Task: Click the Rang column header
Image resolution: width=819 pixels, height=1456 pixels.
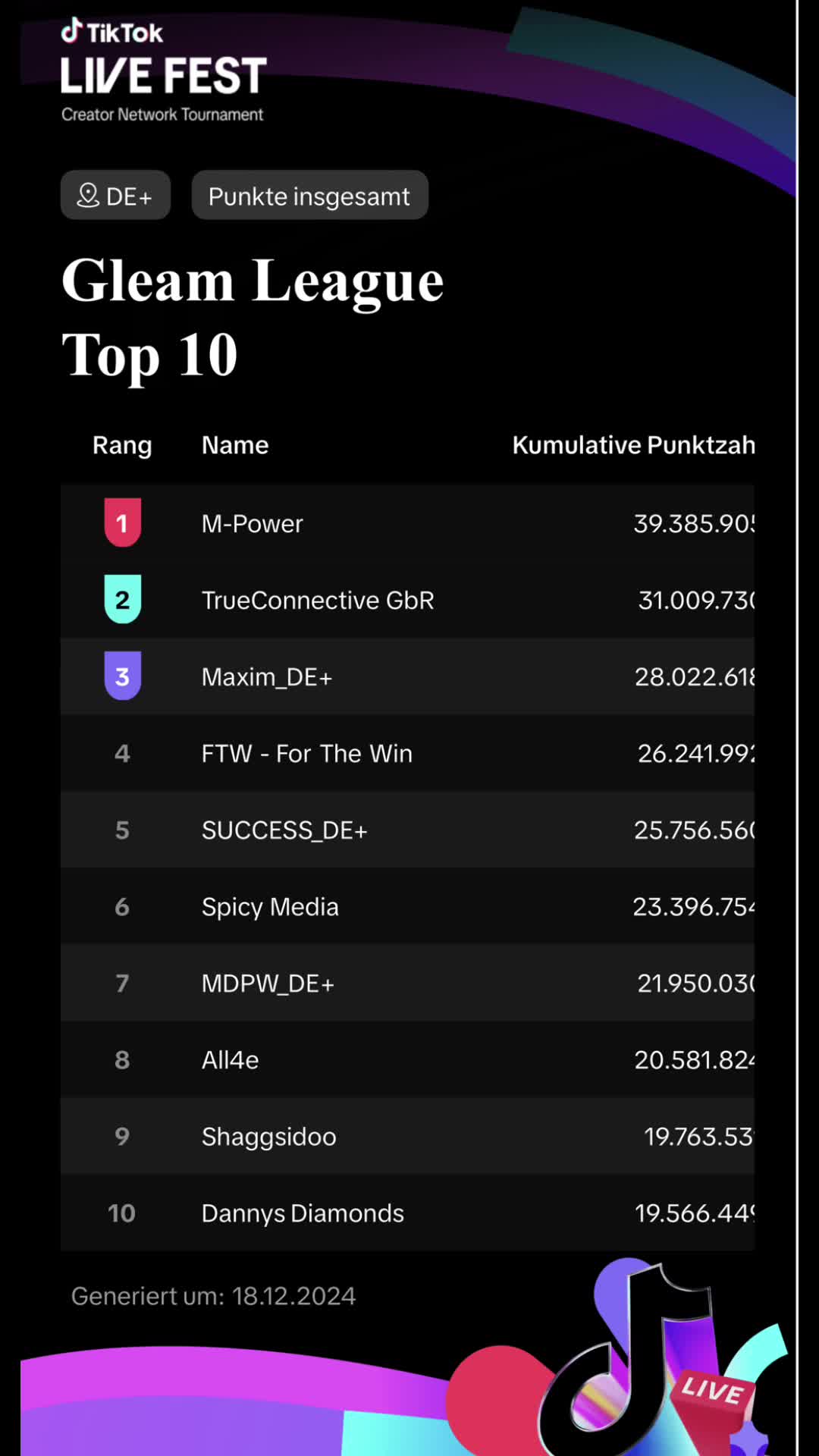Action: point(122,445)
